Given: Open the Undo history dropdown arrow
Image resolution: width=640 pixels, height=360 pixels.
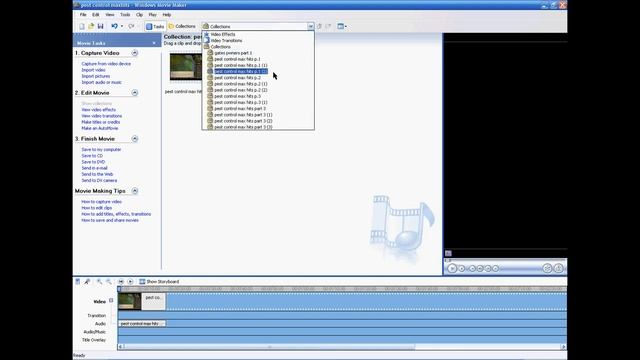Looking at the screenshot, I should click(122, 26).
